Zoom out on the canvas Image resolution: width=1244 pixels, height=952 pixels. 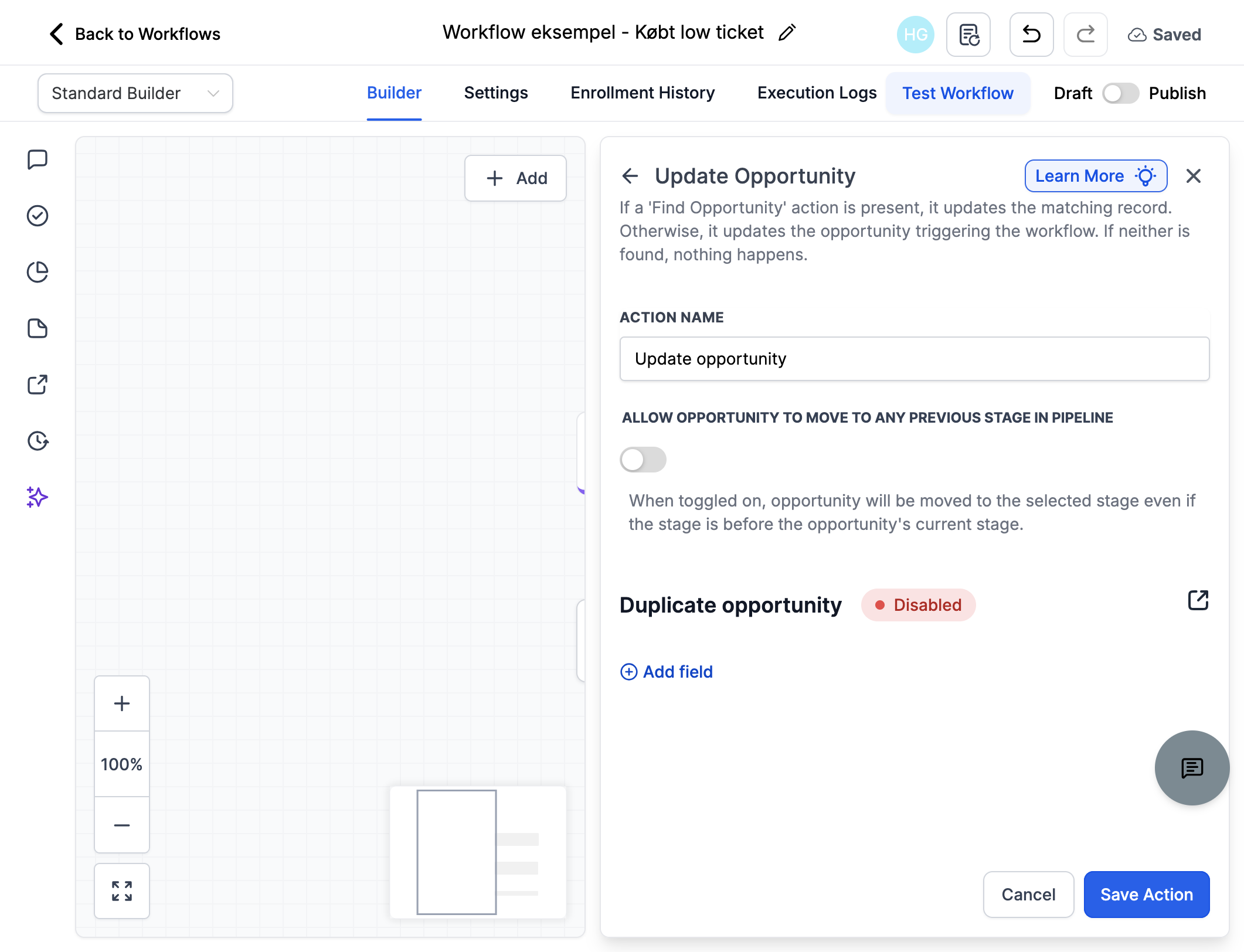122,825
